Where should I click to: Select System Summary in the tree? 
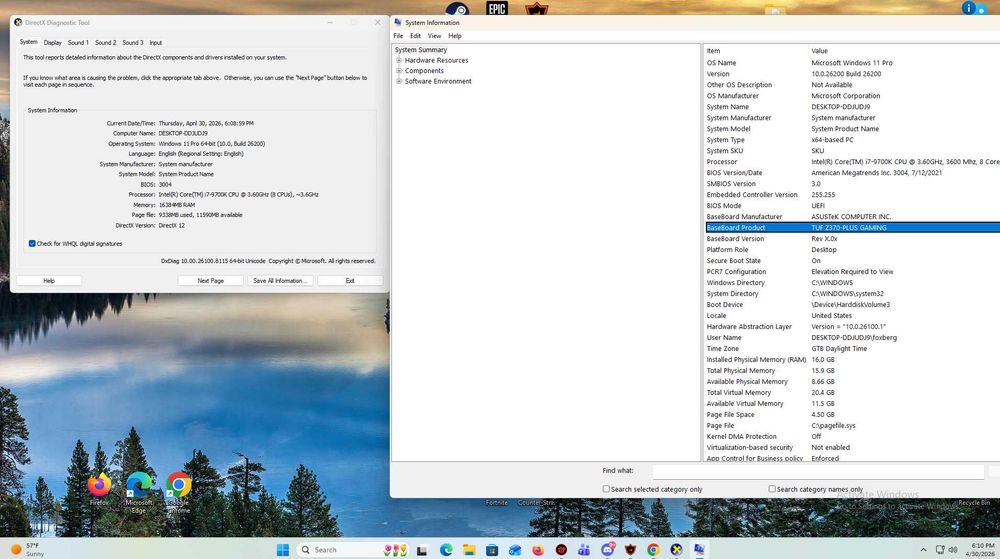[x=421, y=50]
